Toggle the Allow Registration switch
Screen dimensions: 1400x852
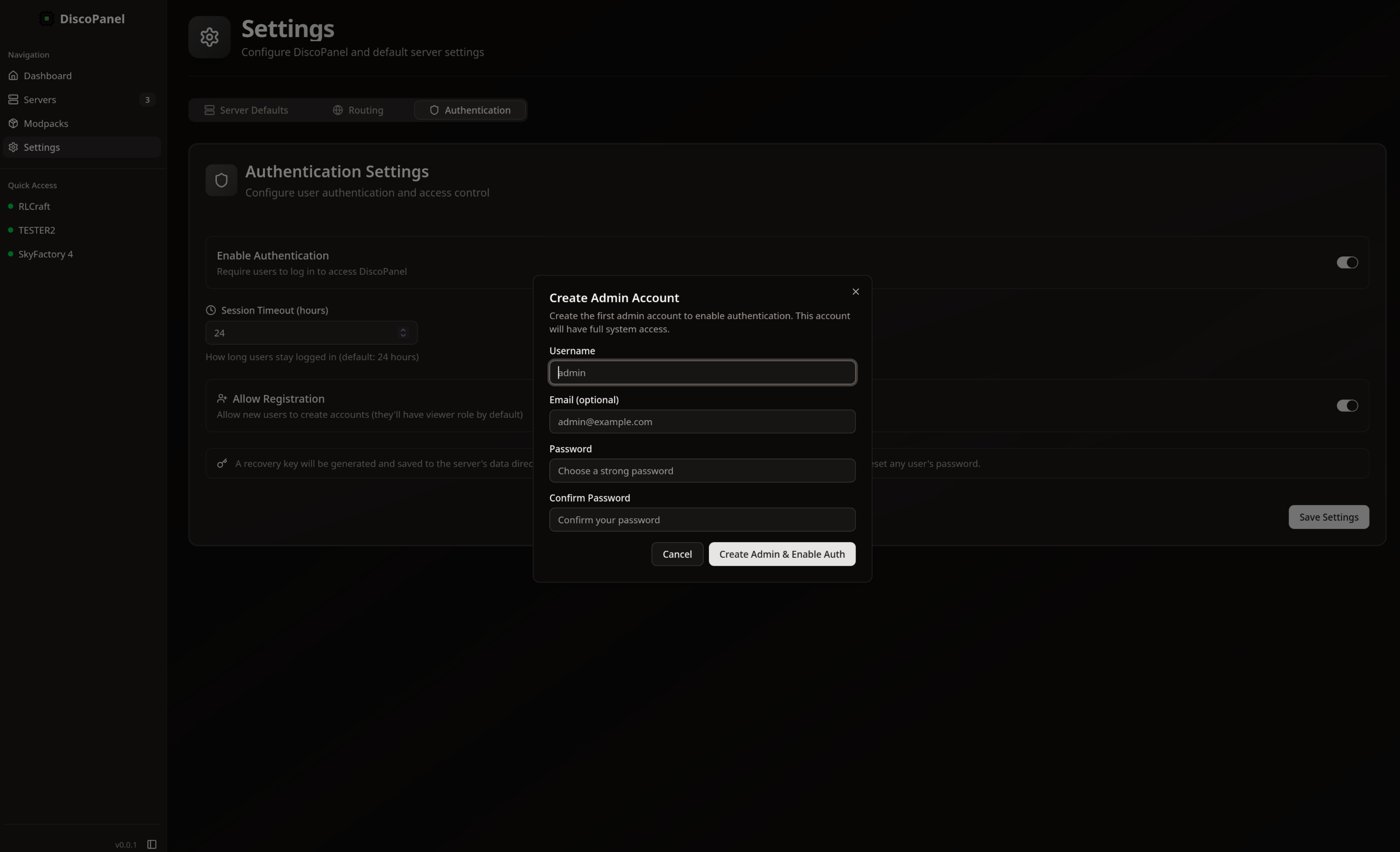click(x=1347, y=405)
